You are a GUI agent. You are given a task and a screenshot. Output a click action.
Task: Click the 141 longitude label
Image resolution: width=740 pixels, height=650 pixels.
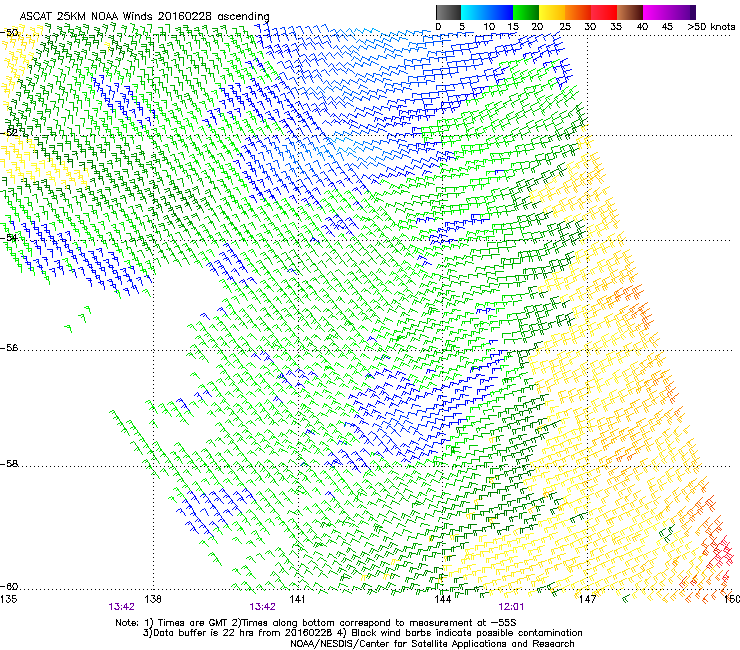(298, 599)
